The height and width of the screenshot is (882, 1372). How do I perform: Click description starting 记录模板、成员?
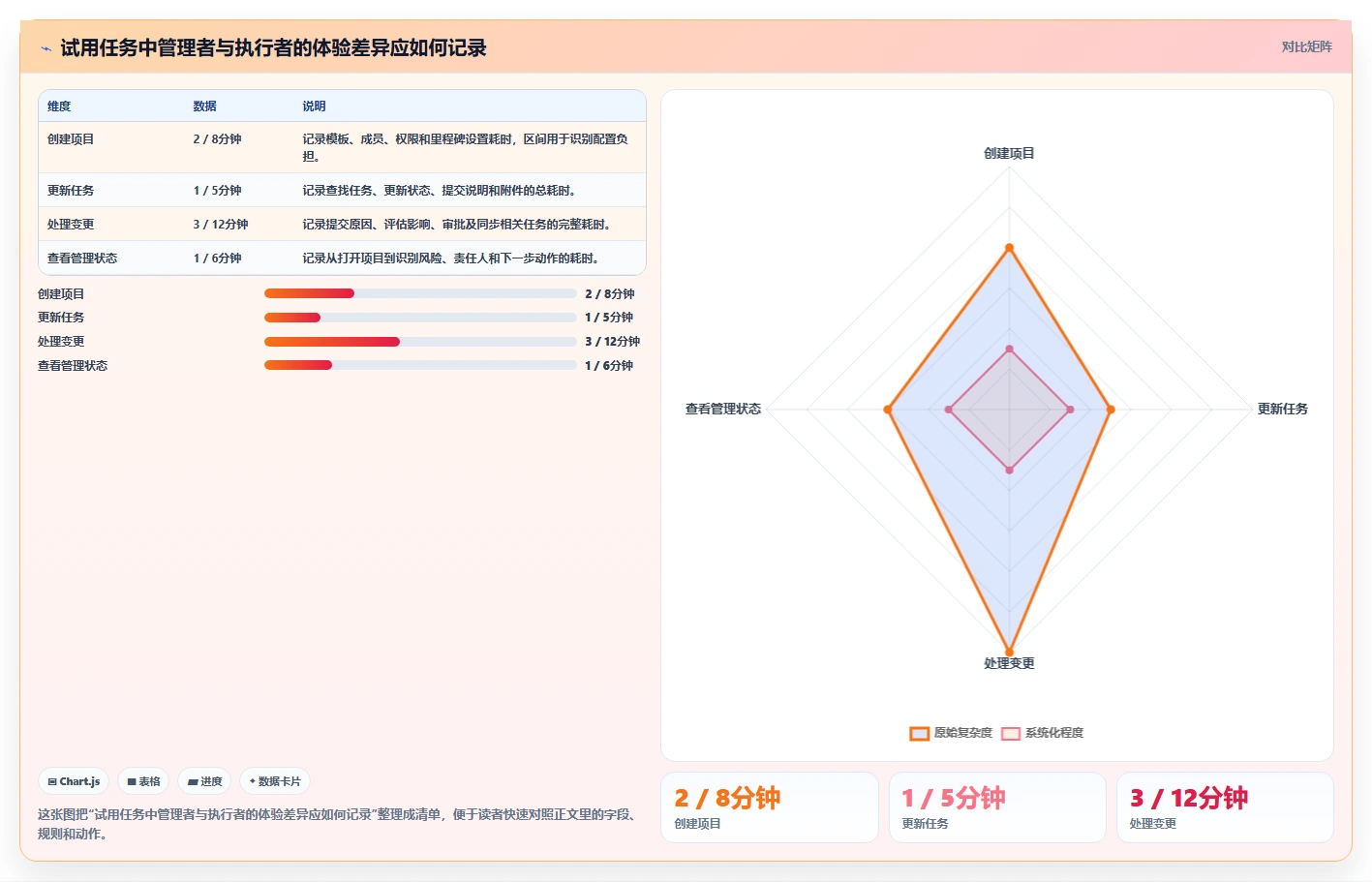click(x=465, y=147)
